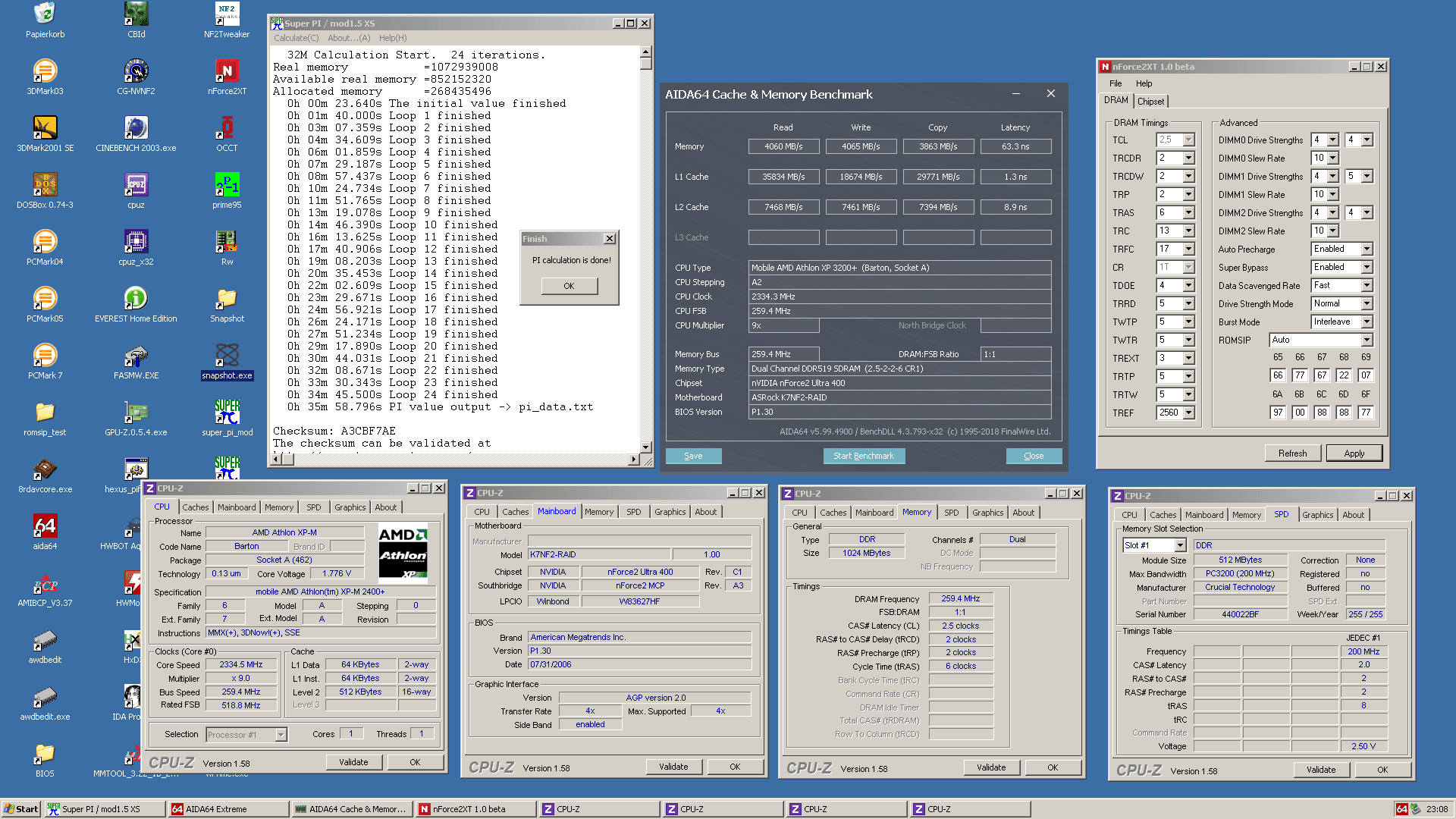Screen dimensions: 1456x819
Task: Launch FASMW.EXE desktop icon
Action: [136, 361]
